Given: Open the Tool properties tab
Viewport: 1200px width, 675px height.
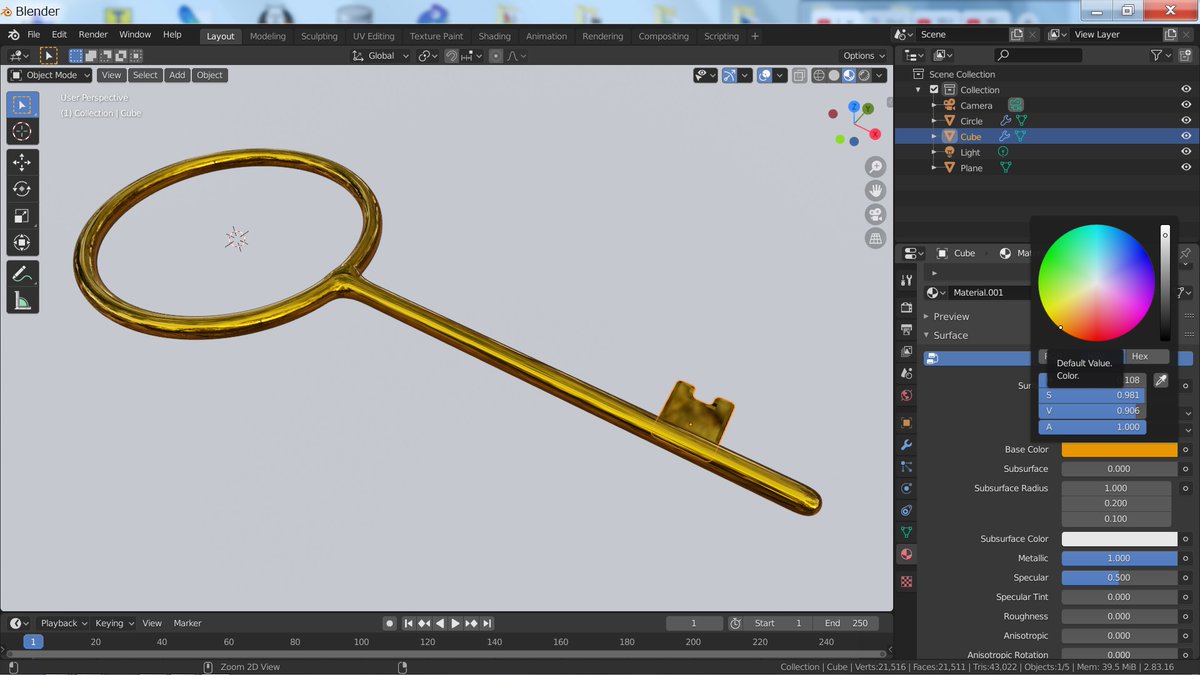Looking at the screenshot, I should (x=907, y=280).
